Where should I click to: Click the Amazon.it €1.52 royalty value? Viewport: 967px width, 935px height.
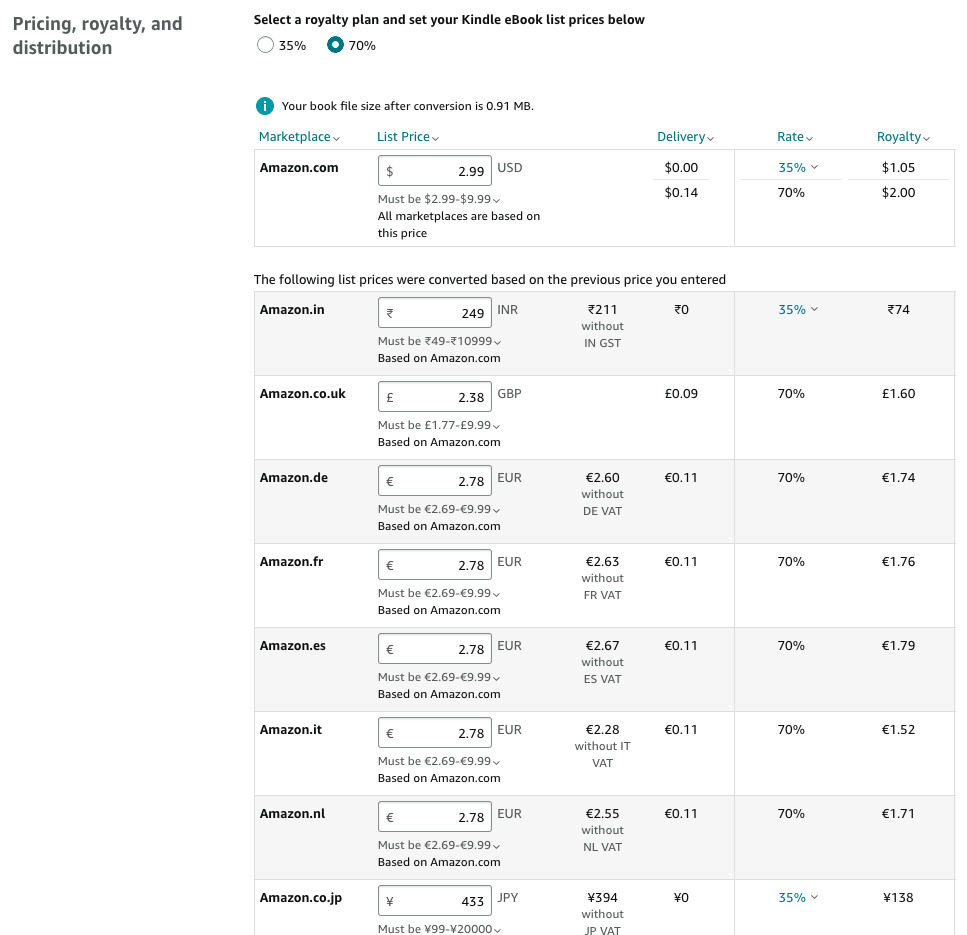[x=899, y=729]
